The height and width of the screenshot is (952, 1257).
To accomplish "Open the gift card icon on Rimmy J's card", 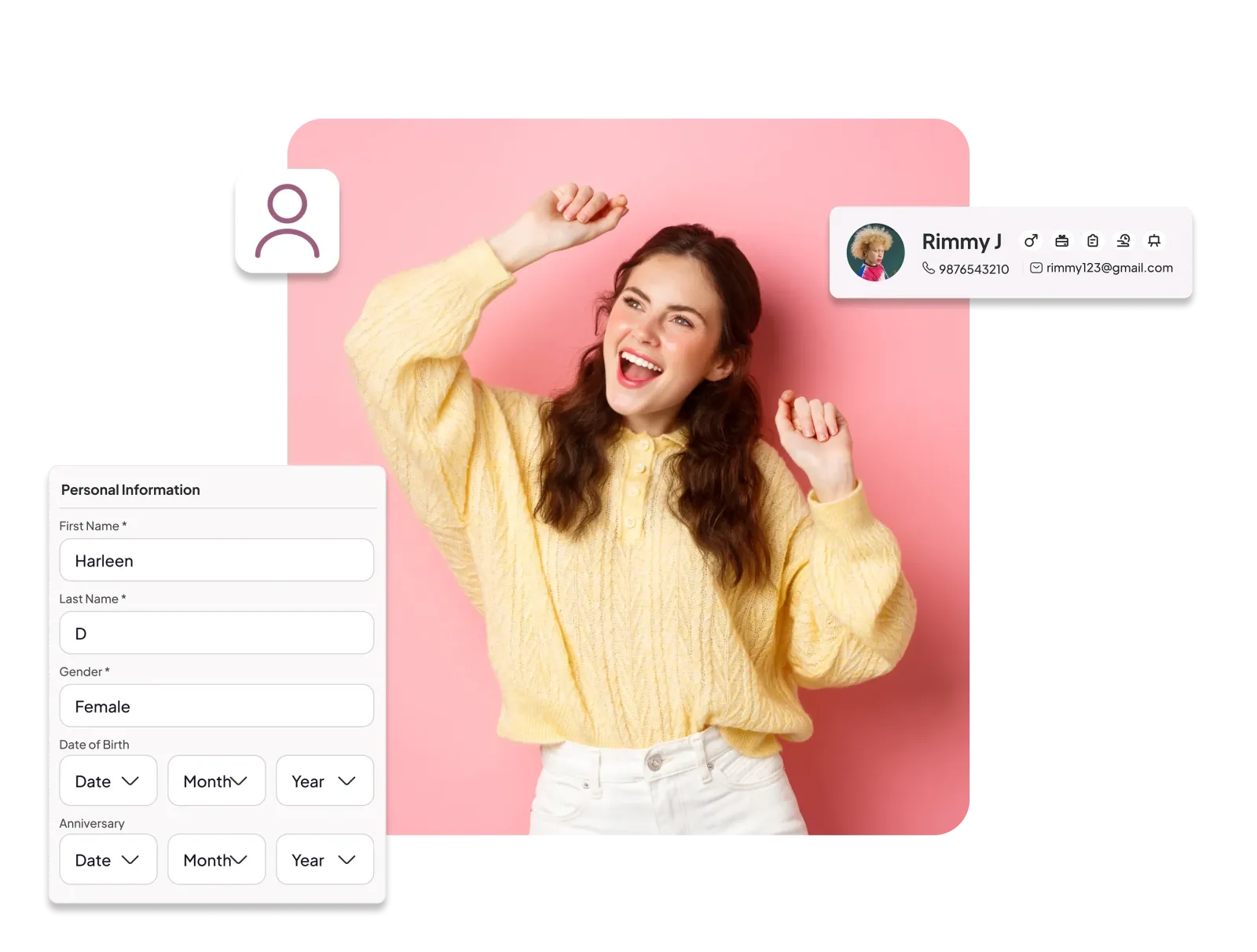I will pos(1061,241).
